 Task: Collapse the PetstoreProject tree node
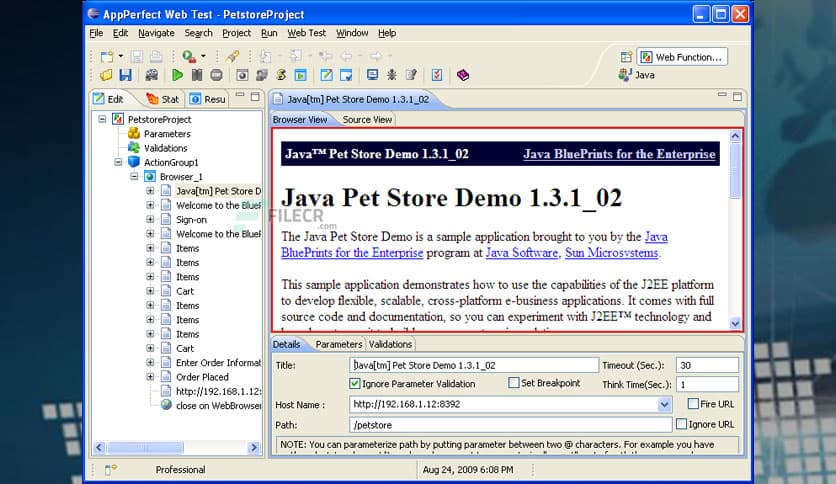[x=102, y=119]
